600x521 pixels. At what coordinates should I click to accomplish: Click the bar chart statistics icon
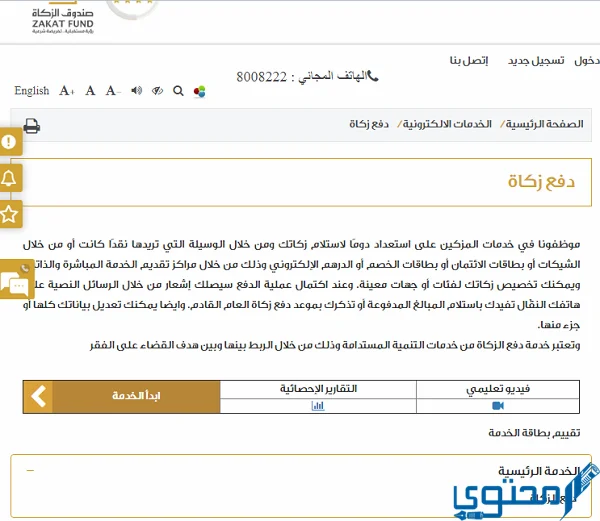tap(318, 406)
